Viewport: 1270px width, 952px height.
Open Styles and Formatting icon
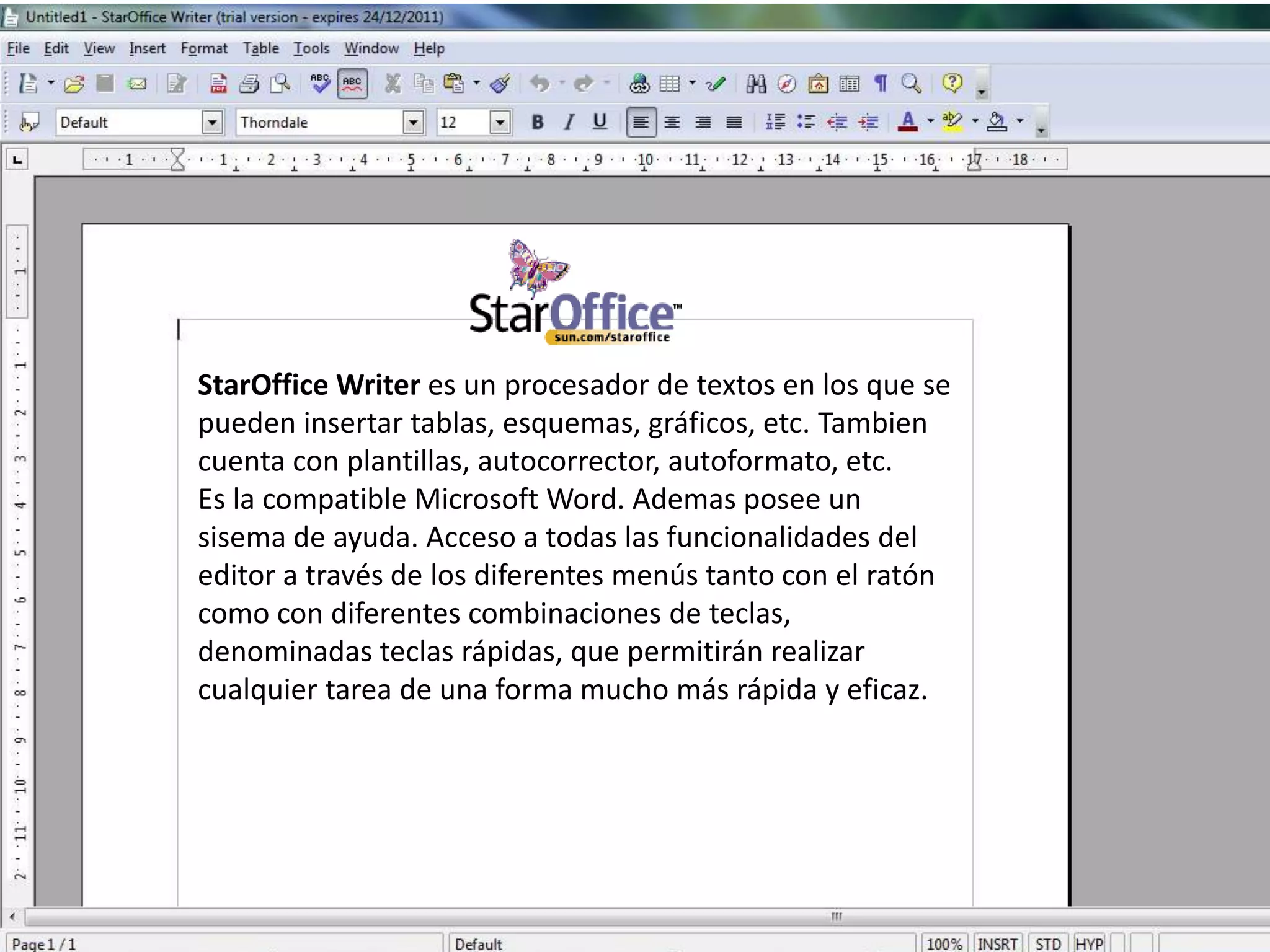pos(29,122)
